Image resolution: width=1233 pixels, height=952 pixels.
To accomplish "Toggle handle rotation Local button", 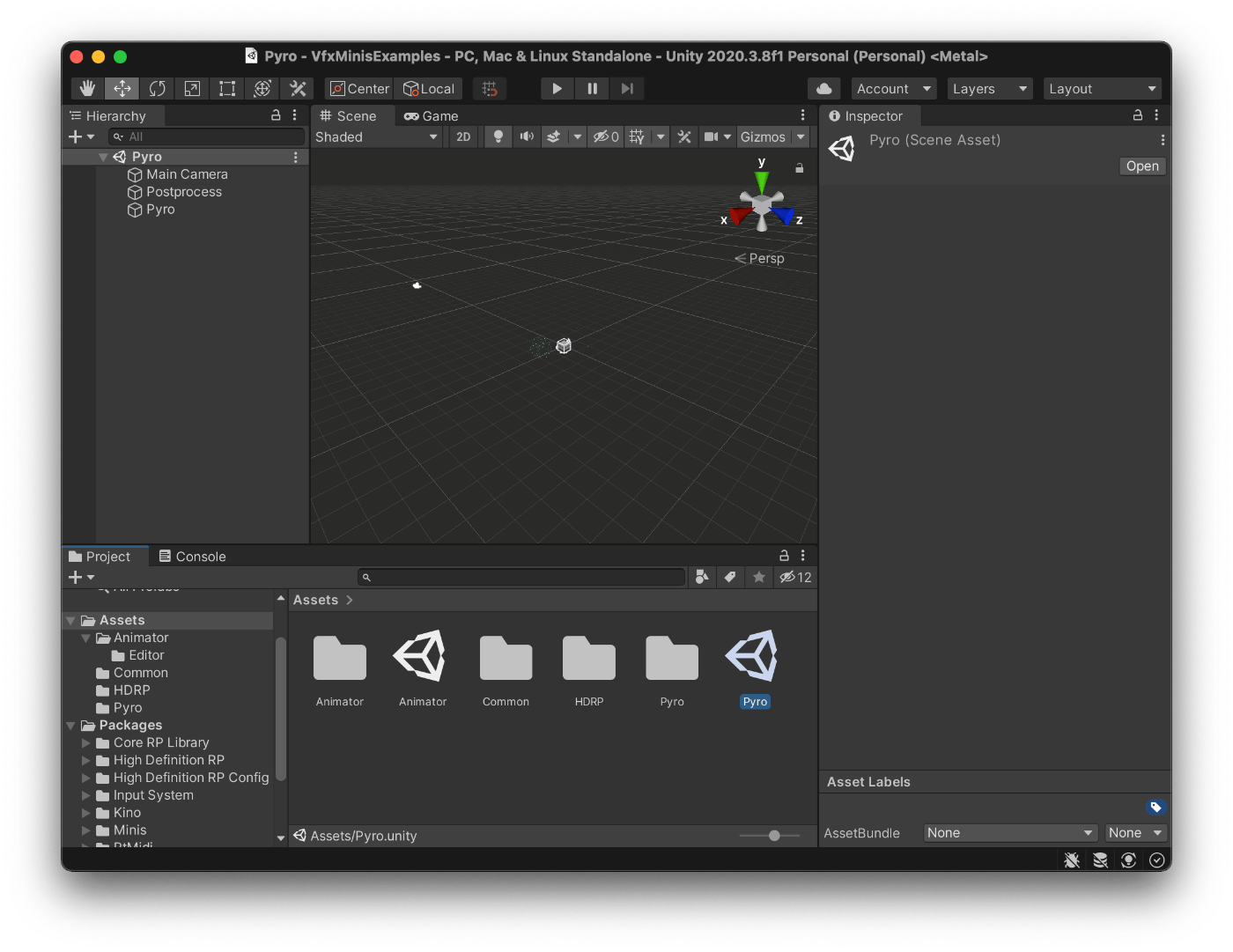I will click(x=429, y=88).
